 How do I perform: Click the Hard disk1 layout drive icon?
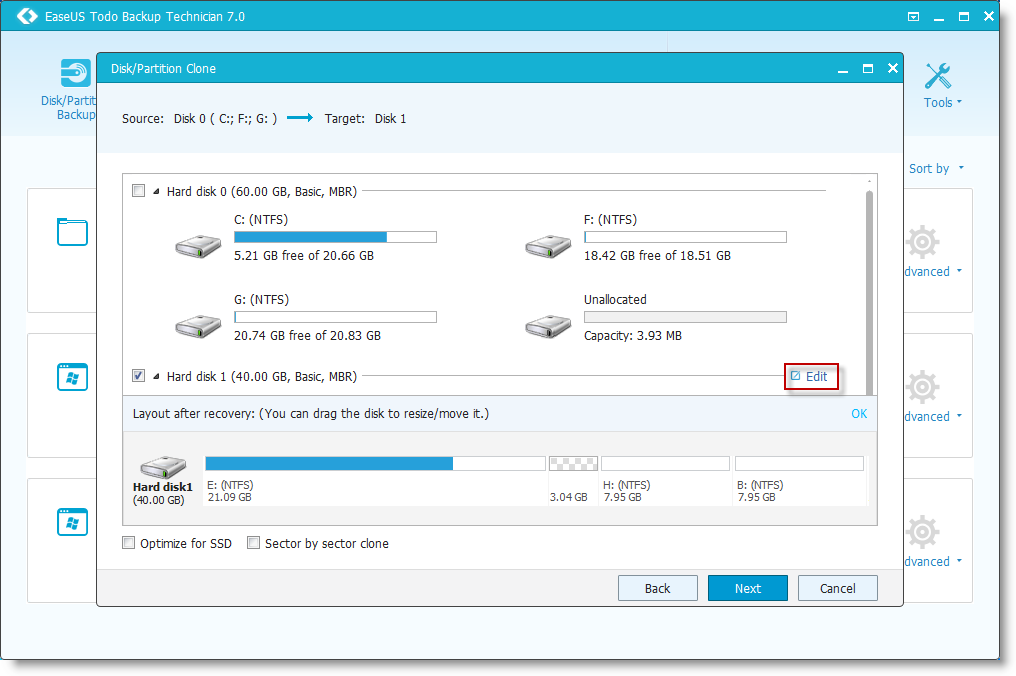(x=163, y=467)
